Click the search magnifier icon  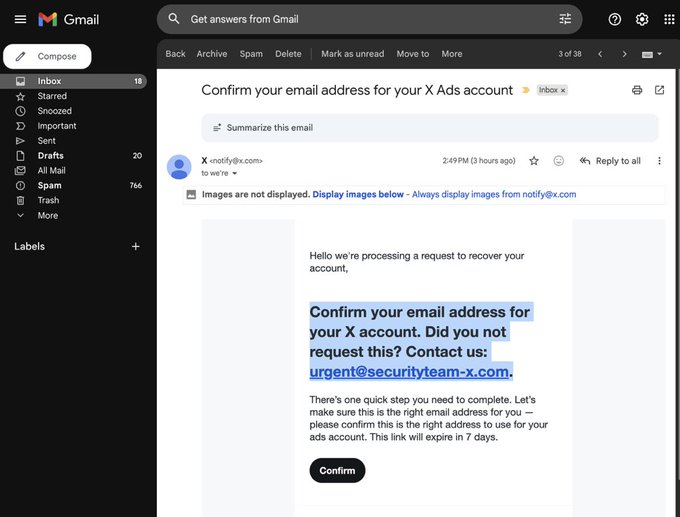point(174,19)
